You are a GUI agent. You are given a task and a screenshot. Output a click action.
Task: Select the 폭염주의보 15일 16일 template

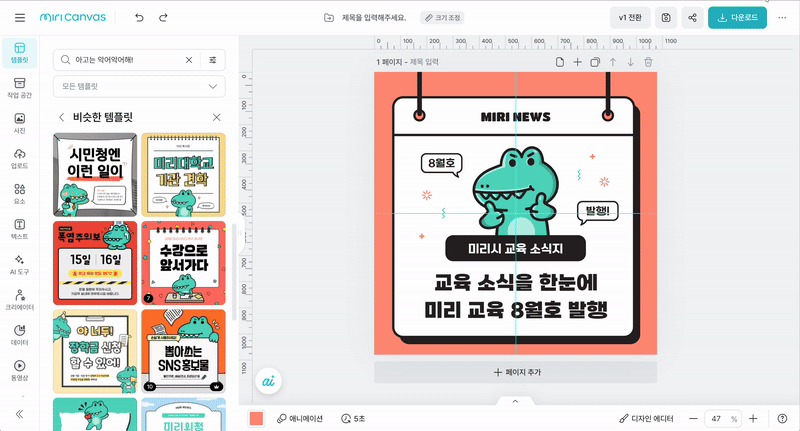[95, 263]
